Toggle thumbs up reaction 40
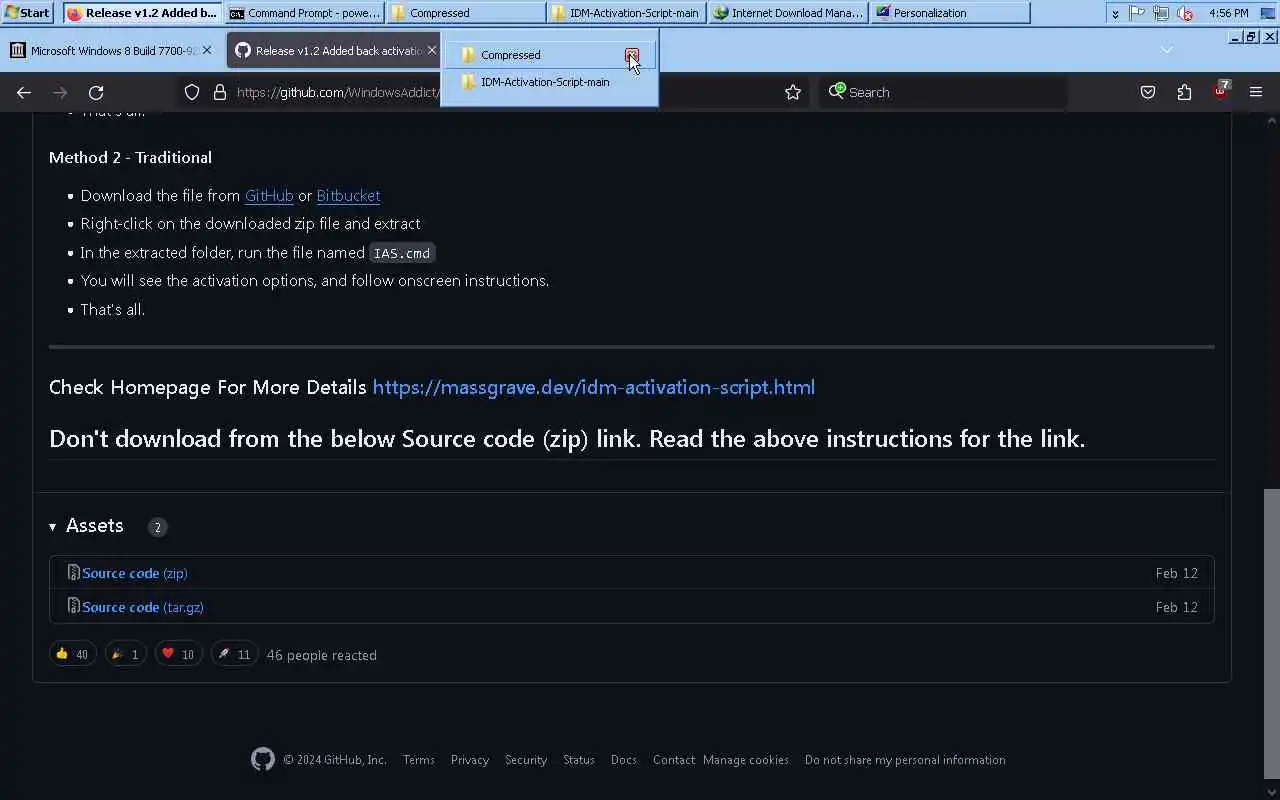Image resolution: width=1280 pixels, height=800 pixels. coord(72,654)
